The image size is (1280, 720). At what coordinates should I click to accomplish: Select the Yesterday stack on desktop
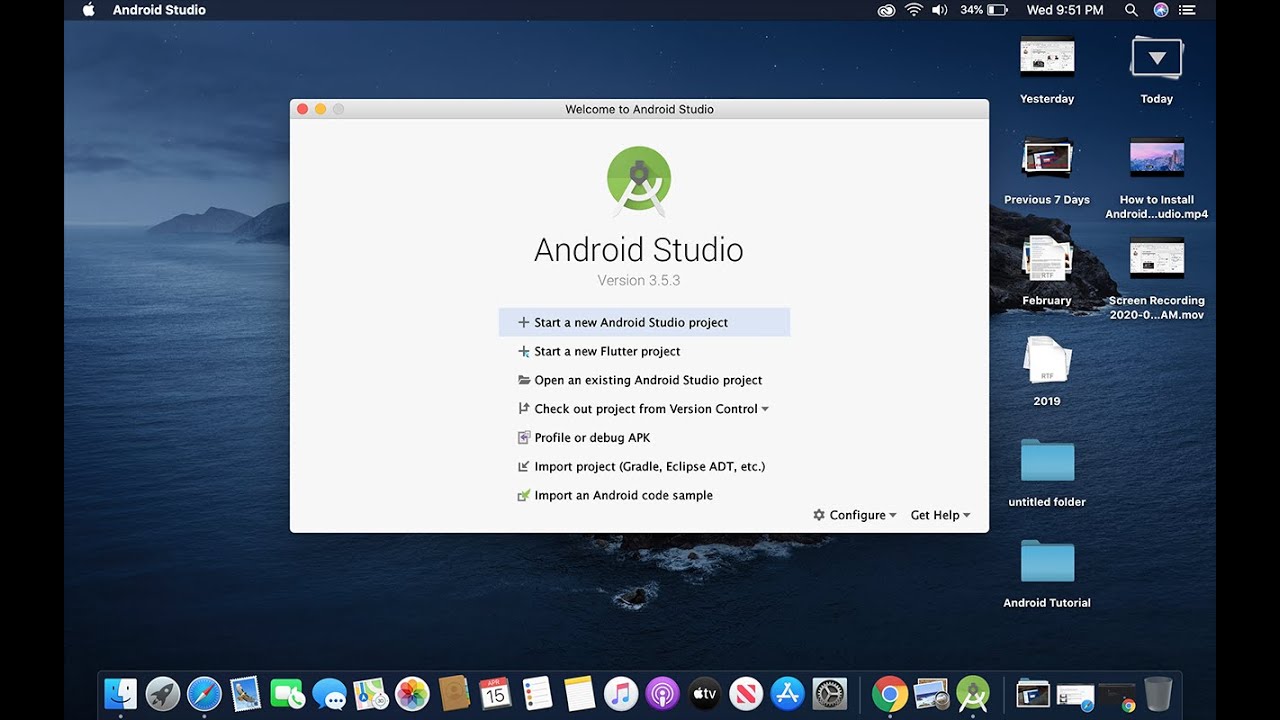click(x=1047, y=70)
